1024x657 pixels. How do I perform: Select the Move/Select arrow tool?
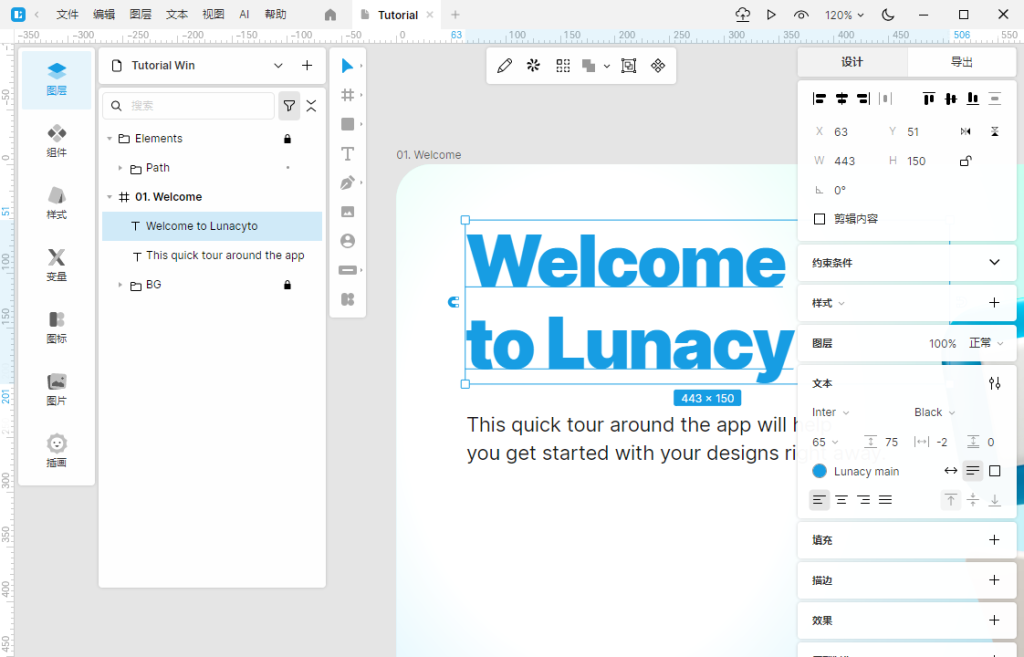point(347,65)
